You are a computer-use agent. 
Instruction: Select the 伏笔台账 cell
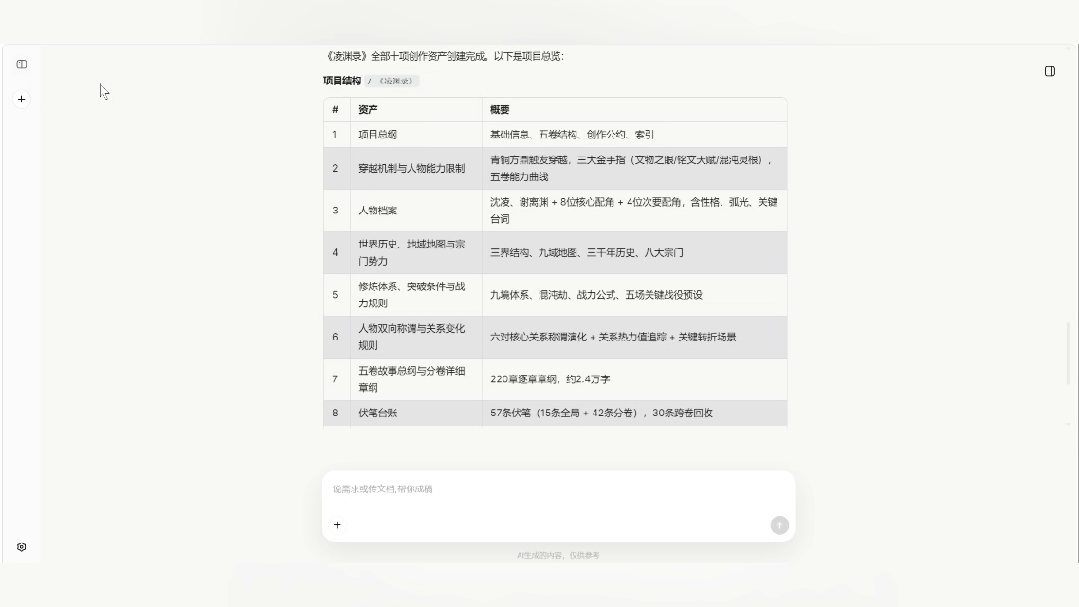(x=416, y=413)
